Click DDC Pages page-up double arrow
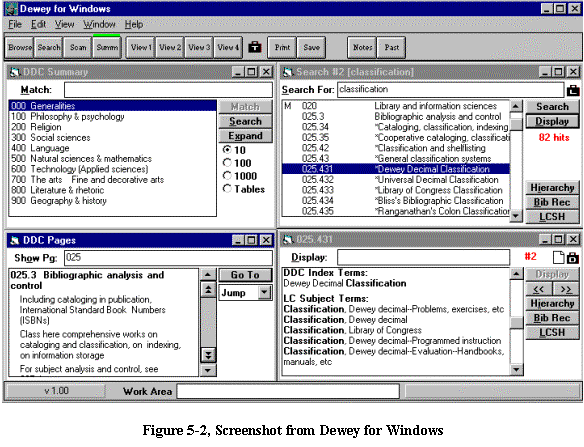 [209, 289]
